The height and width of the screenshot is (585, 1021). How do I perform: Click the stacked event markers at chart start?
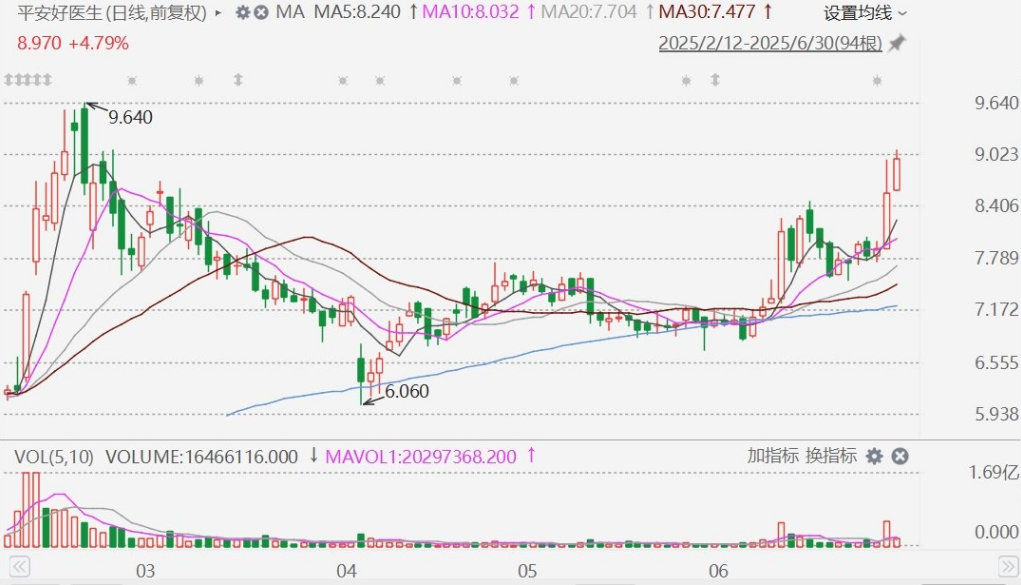pyautogui.click(x=27, y=80)
